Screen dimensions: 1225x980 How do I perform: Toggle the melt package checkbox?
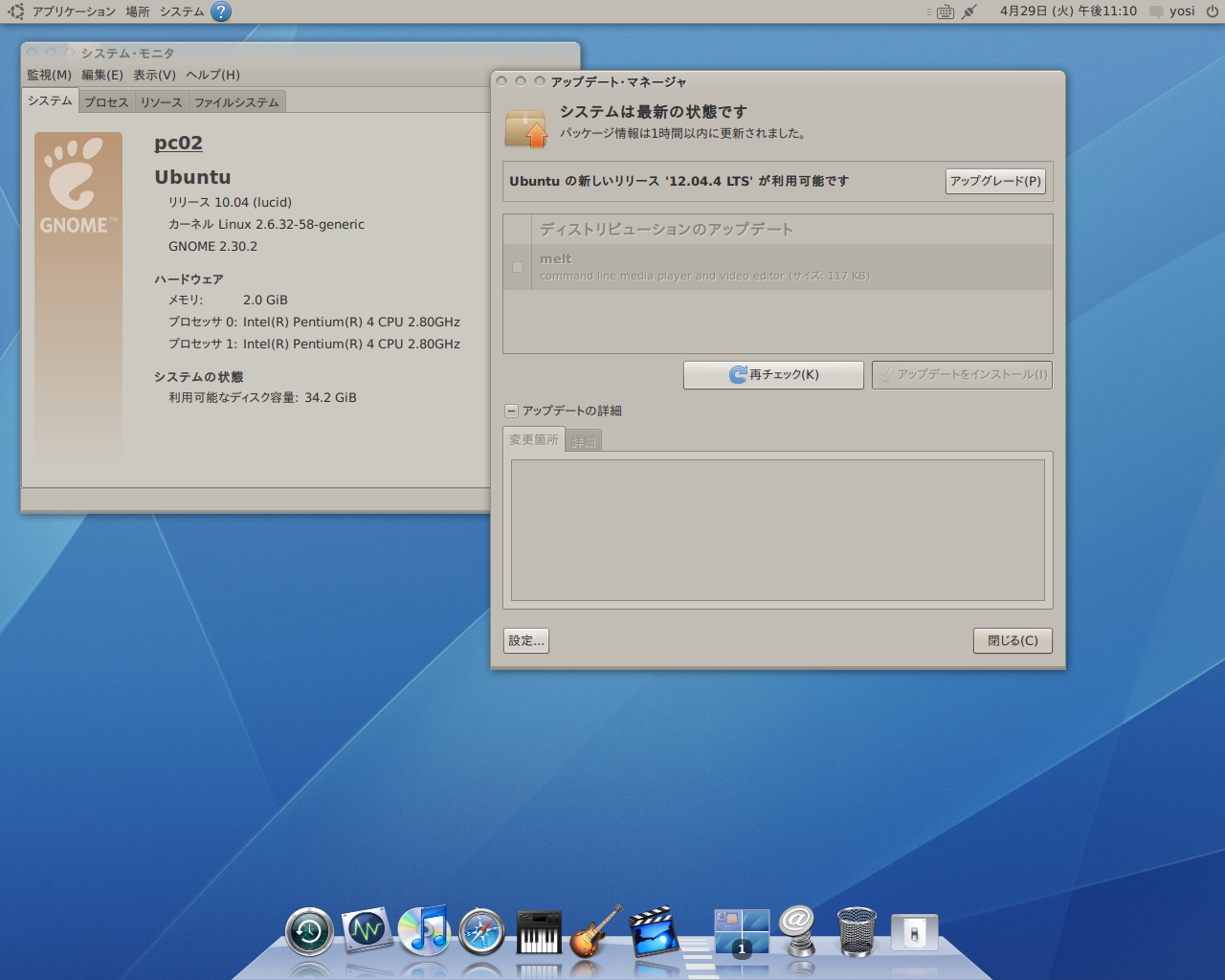coord(518,267)
